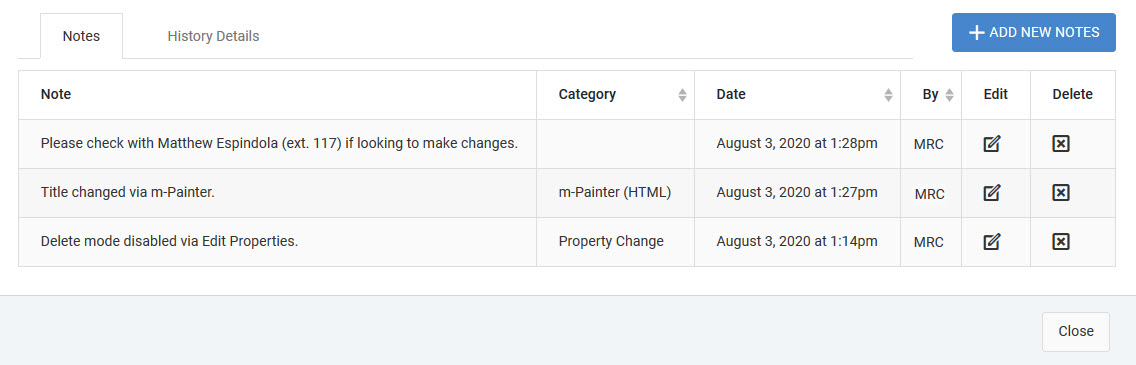Viewport: 1136px width, 365px height.
Task: Select the 'Please check with Matthew Espindola' note text
Action: point(279,143)
